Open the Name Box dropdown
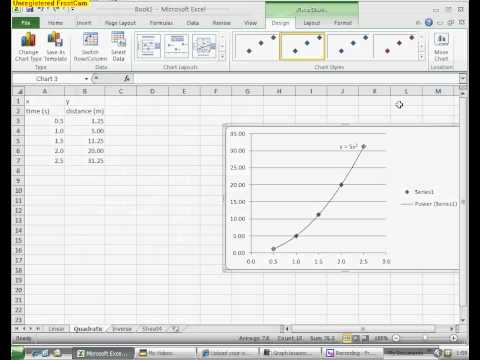 86,79
